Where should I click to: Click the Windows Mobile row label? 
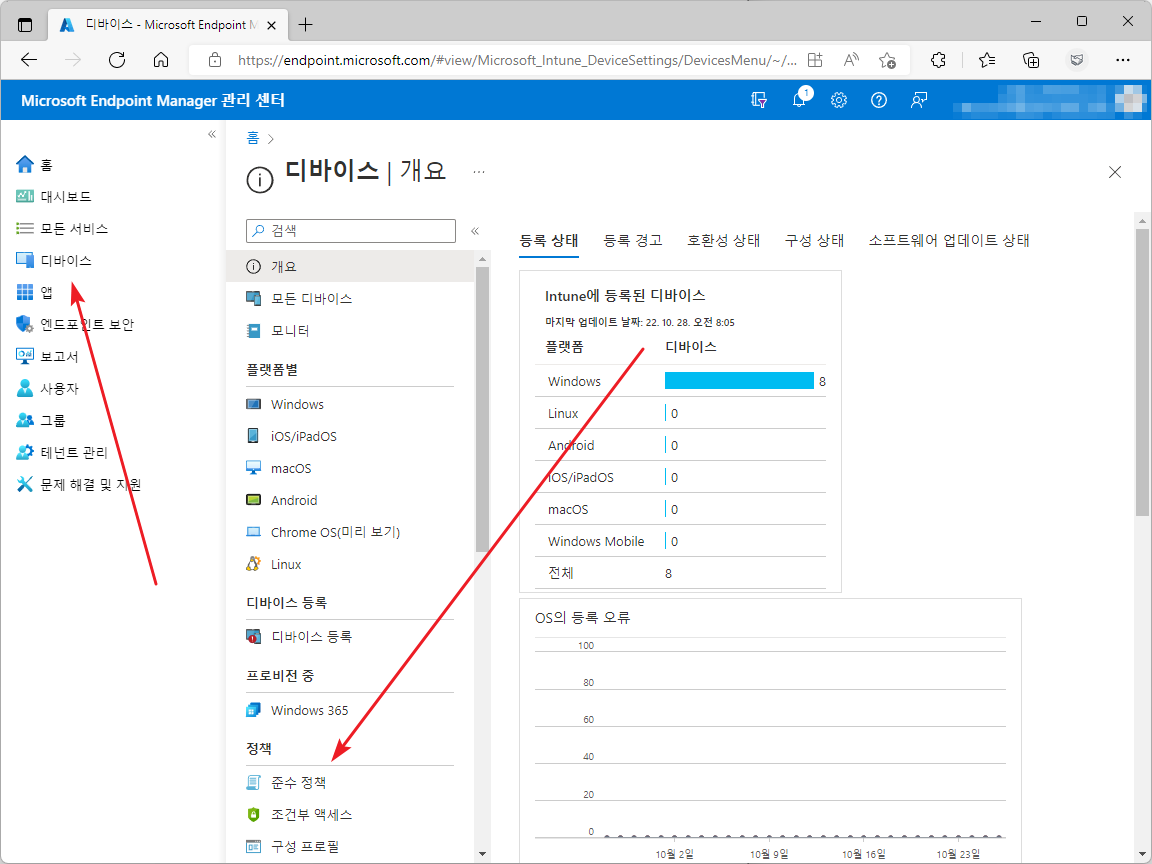coord(596,541)
